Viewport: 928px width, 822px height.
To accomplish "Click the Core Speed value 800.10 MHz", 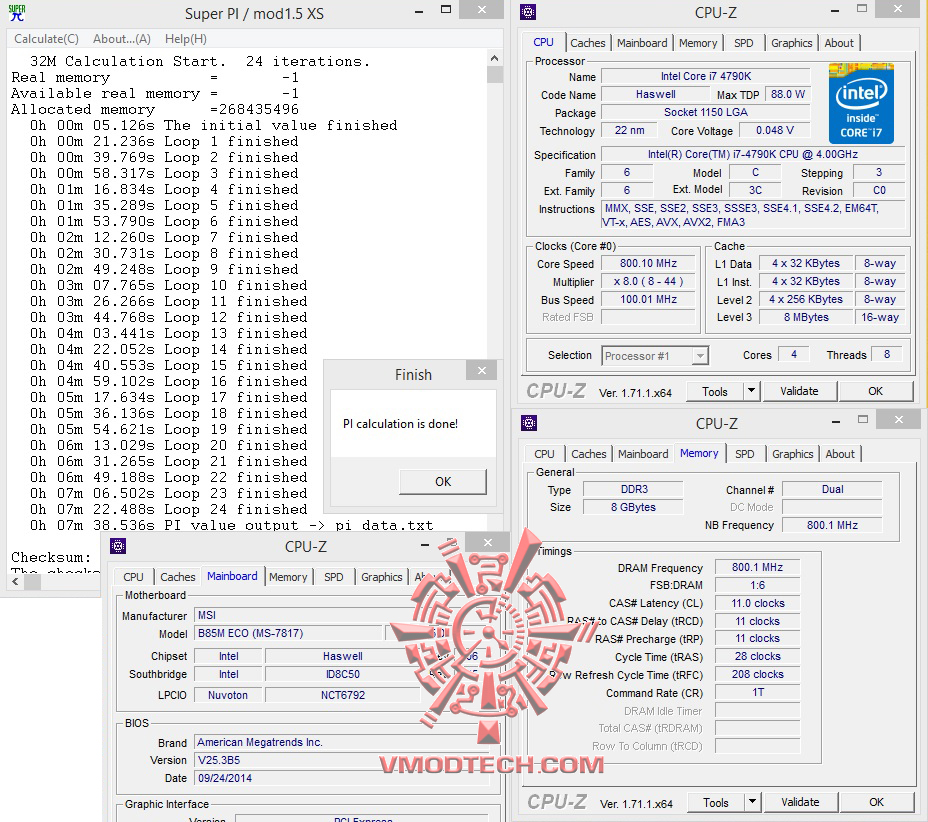I will point(648,263).
